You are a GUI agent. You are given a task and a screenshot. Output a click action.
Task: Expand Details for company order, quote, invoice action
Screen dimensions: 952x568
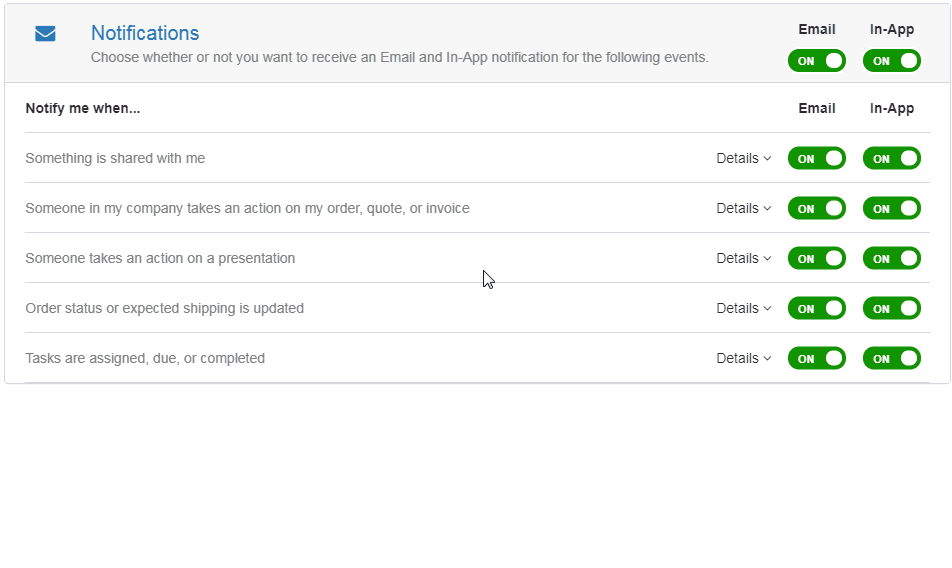tap(744, 208)
